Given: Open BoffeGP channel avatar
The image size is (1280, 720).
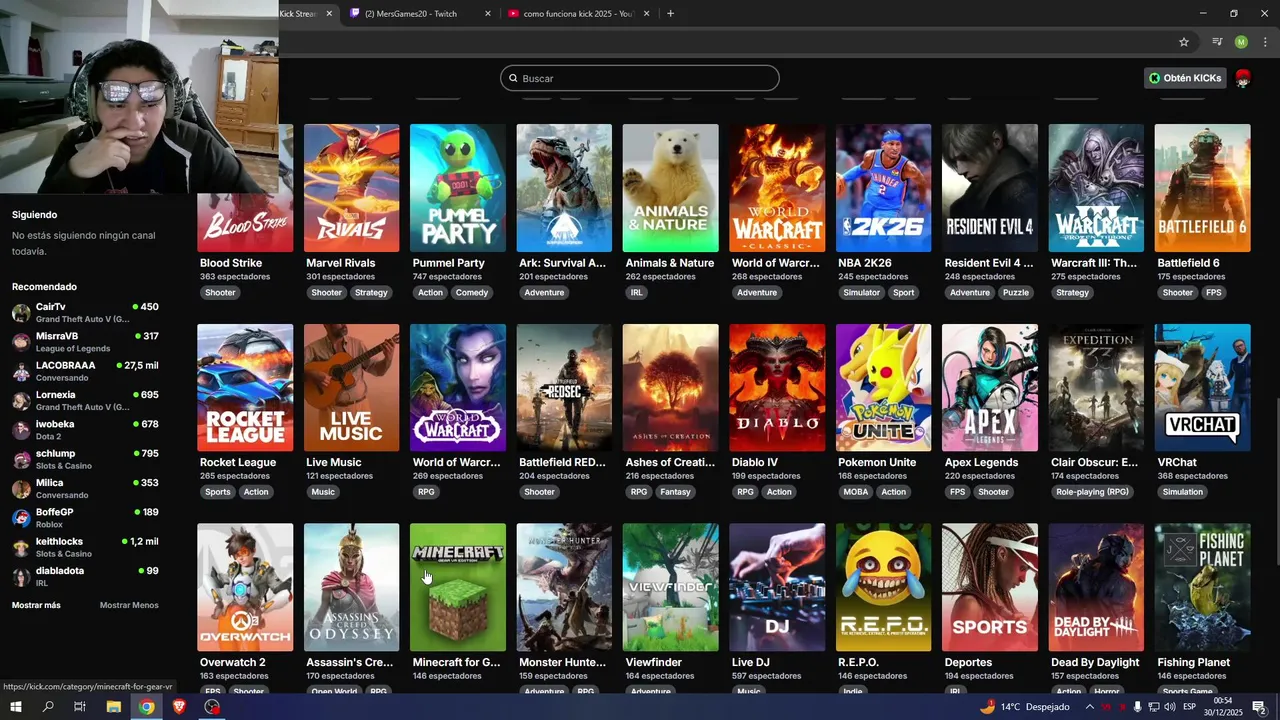Looking at the screenshot, I should pos(21,518).
